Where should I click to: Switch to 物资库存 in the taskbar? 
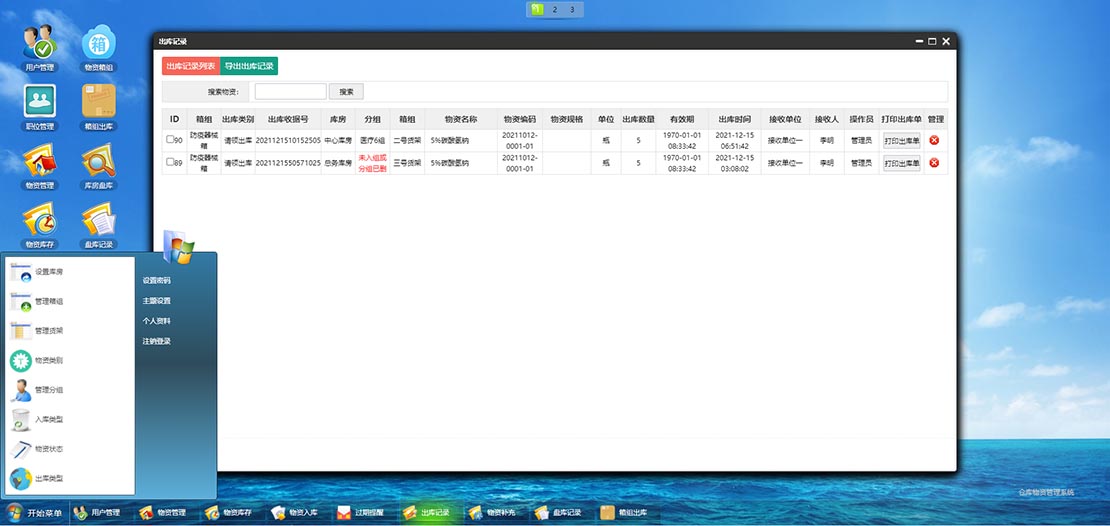(x=230, y=513)
